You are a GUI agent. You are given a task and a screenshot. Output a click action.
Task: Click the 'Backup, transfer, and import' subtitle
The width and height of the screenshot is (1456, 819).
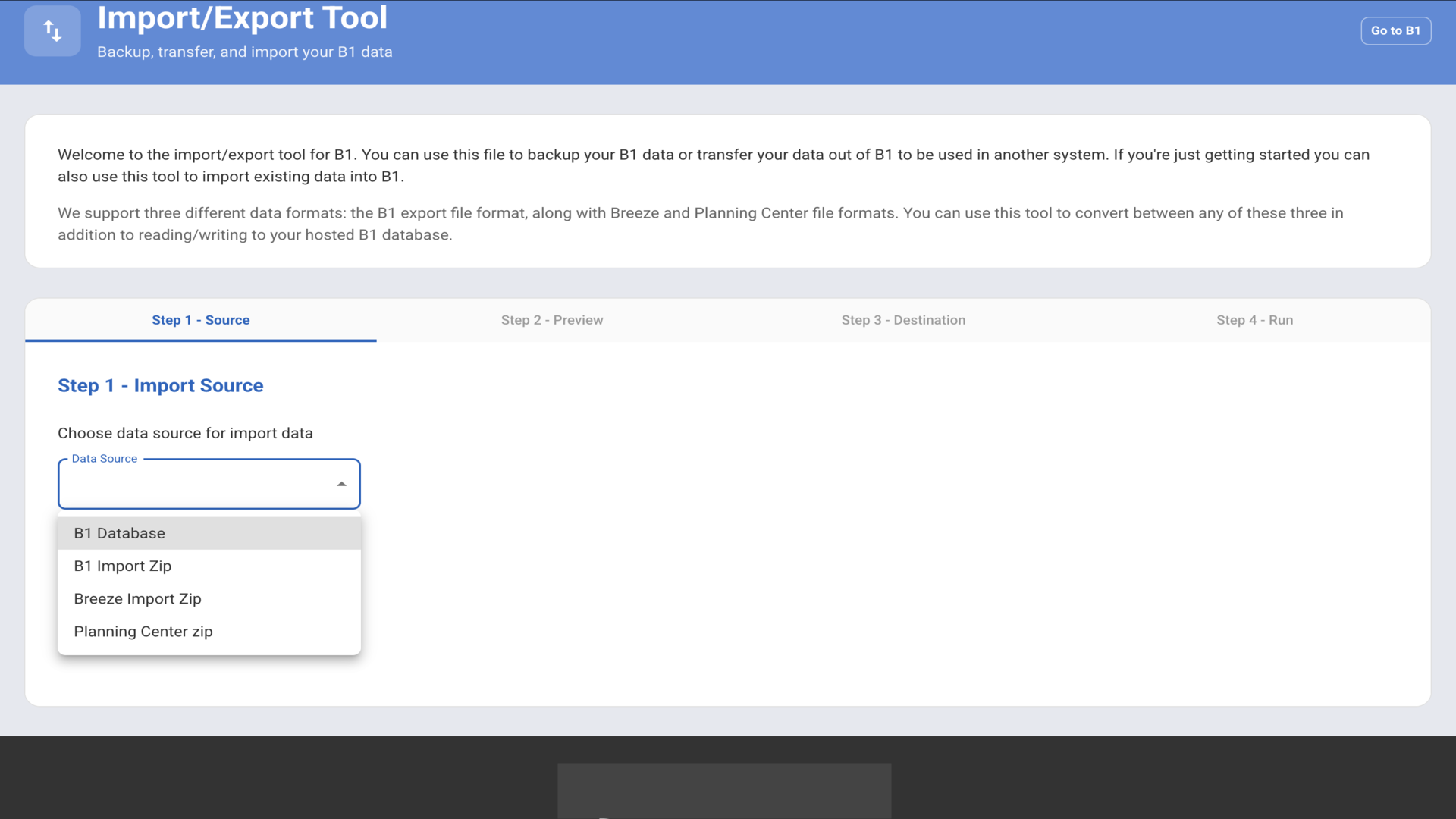[244, 52]
